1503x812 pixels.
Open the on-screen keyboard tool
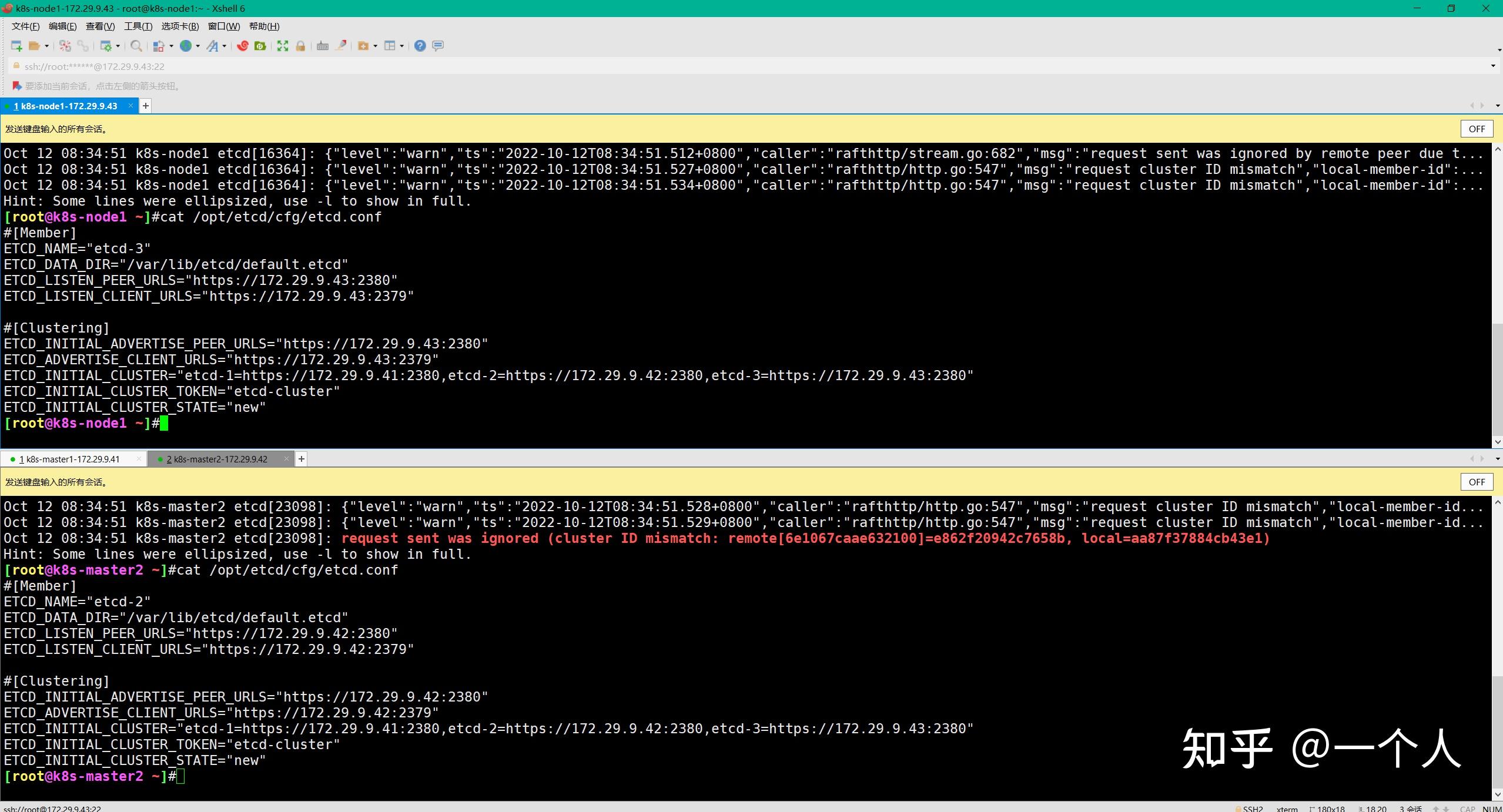pyautogui.click(x=322, y=46)
